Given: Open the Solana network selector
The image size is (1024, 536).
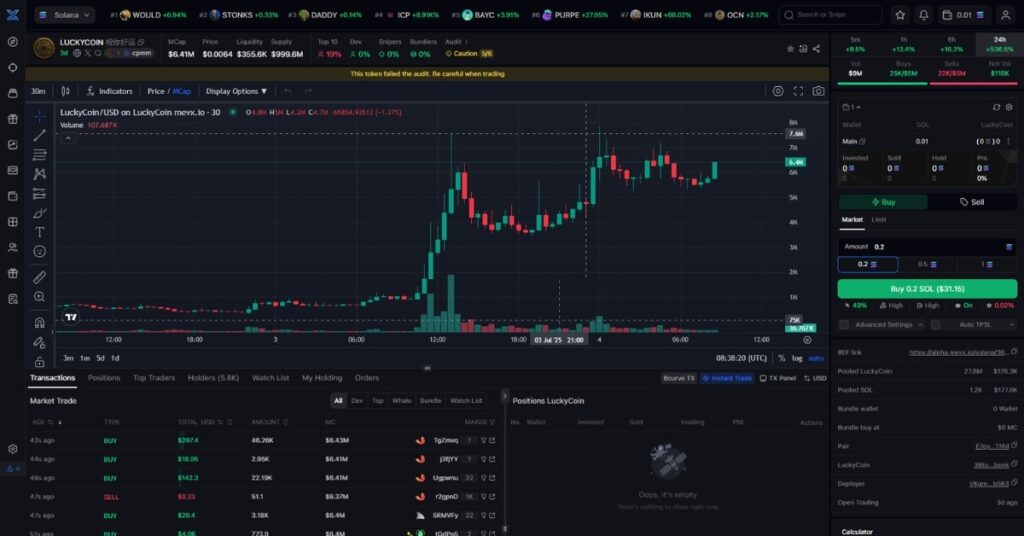Looking at the screenshot, I should tap(65, 14).
